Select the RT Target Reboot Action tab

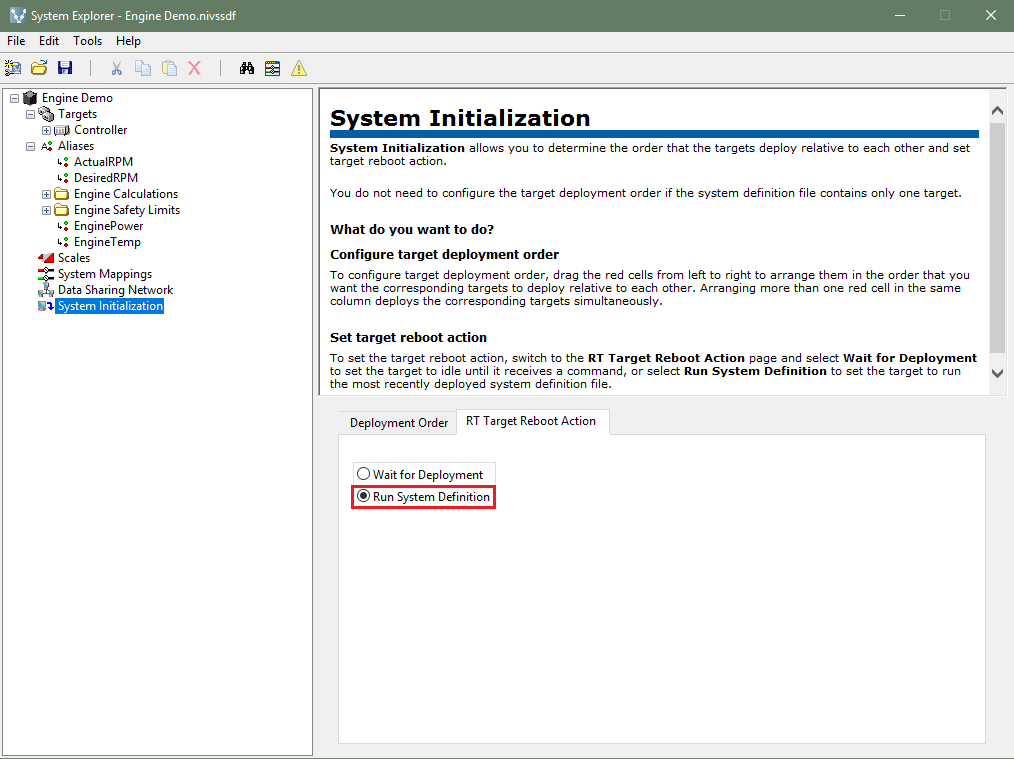[531, 421]
